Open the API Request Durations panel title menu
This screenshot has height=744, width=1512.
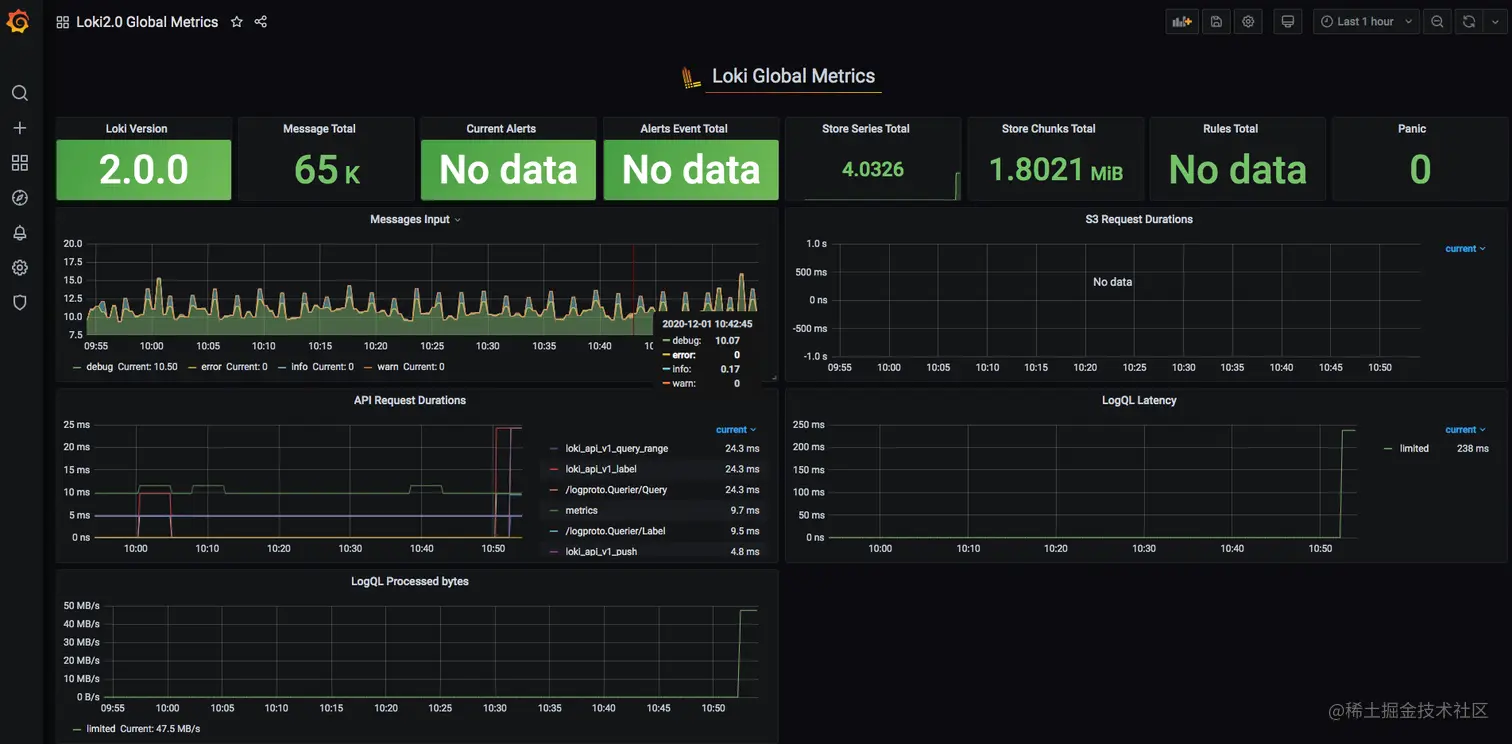pos(410,400)
